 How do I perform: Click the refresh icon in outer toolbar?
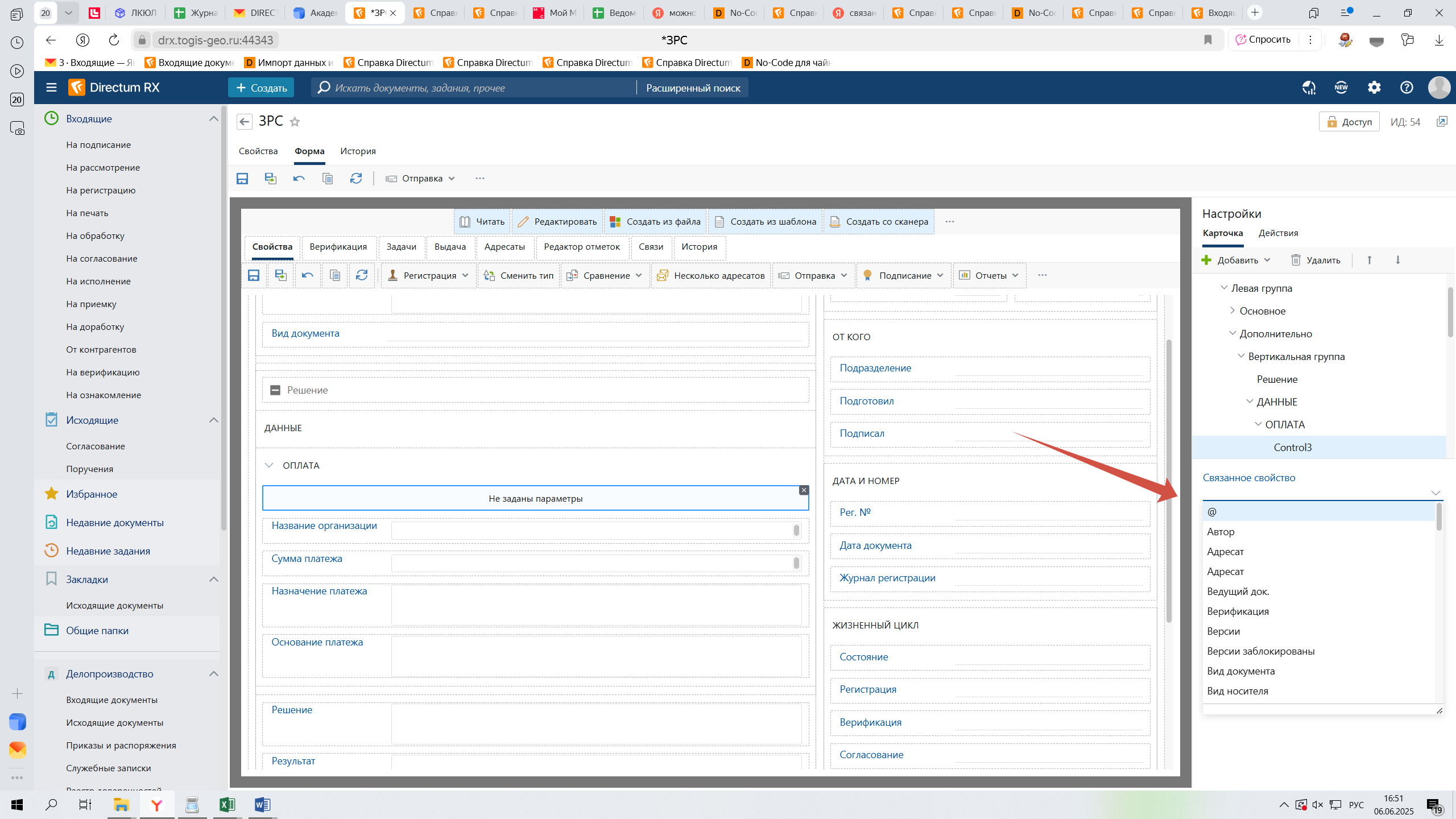356,179
